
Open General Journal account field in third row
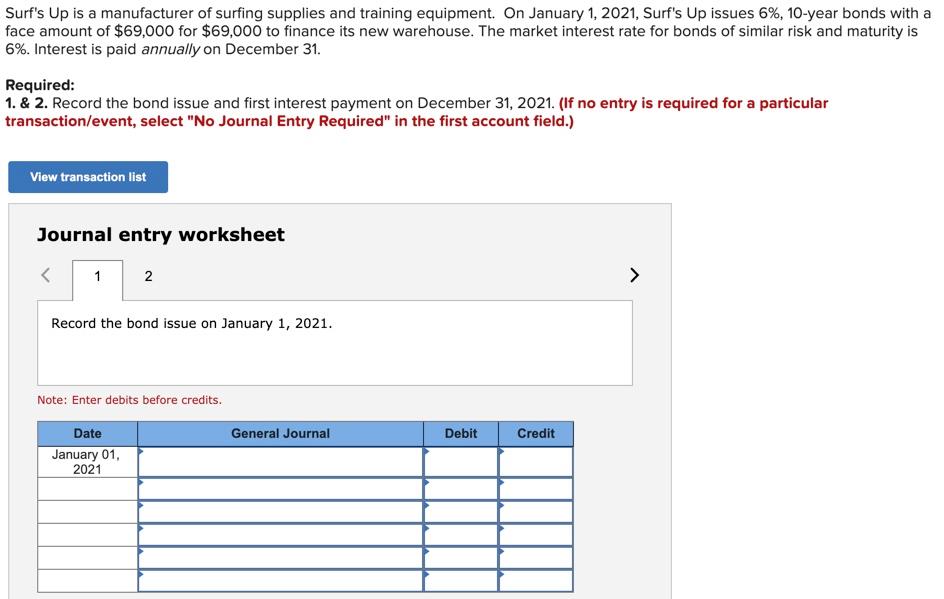click(x=281, y=512)
